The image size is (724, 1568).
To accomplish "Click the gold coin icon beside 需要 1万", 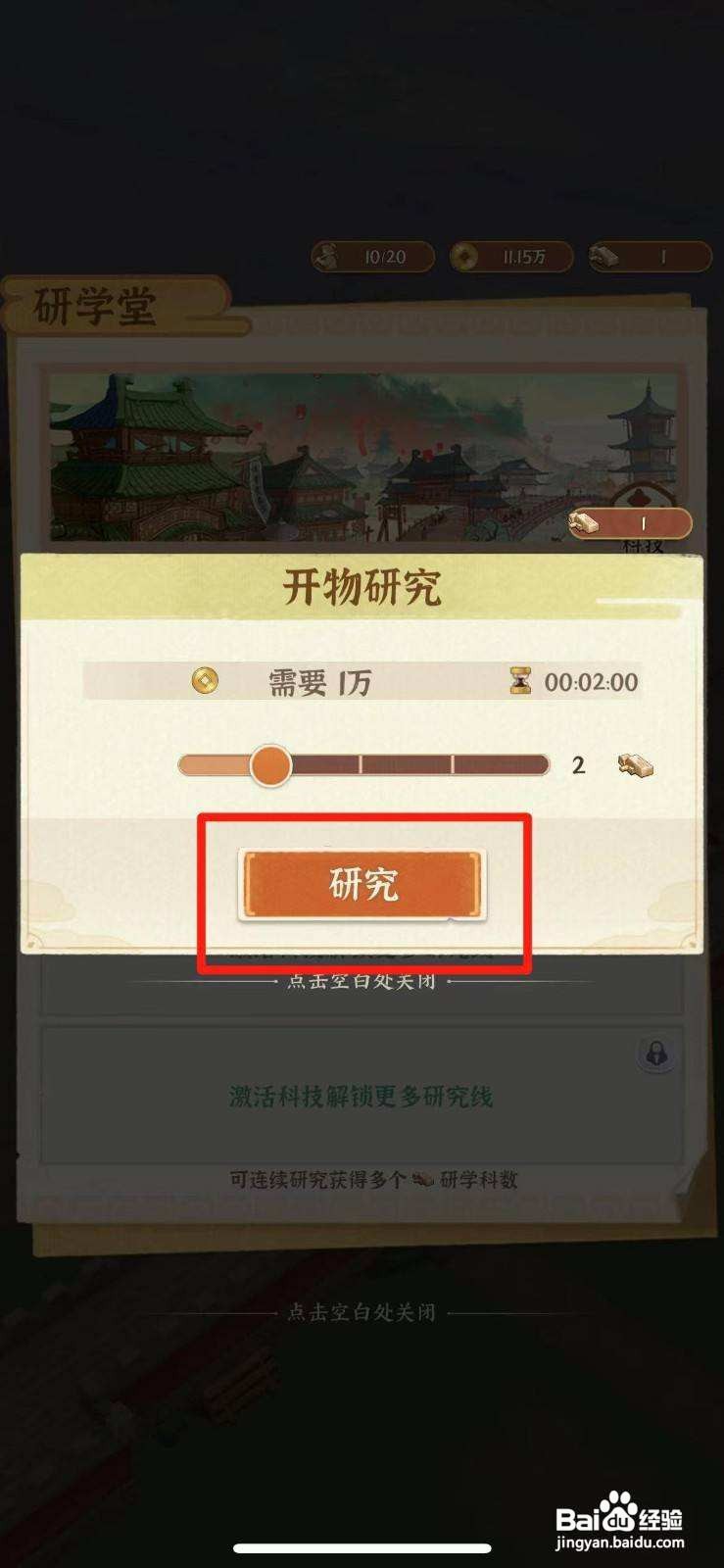I will [x=205, y=679].
